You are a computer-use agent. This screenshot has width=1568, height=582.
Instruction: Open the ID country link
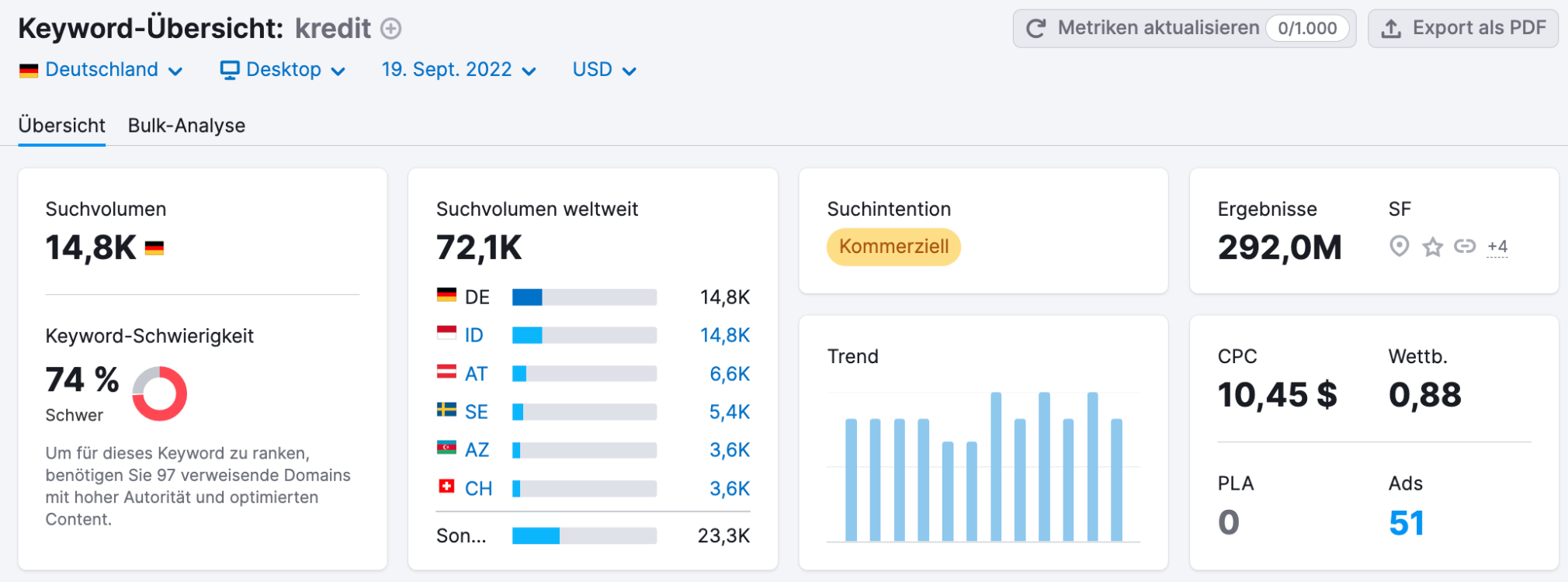click(x=474, y=335)
